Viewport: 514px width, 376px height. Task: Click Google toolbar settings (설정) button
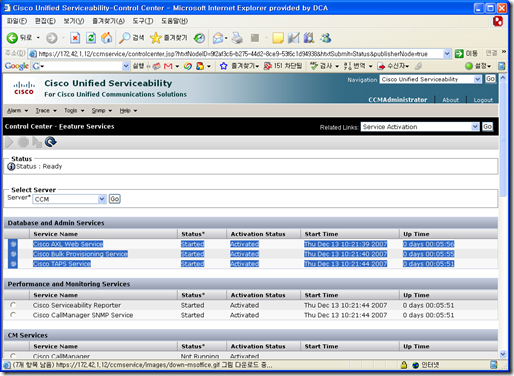pyautogui.click(x=479, y=66)
